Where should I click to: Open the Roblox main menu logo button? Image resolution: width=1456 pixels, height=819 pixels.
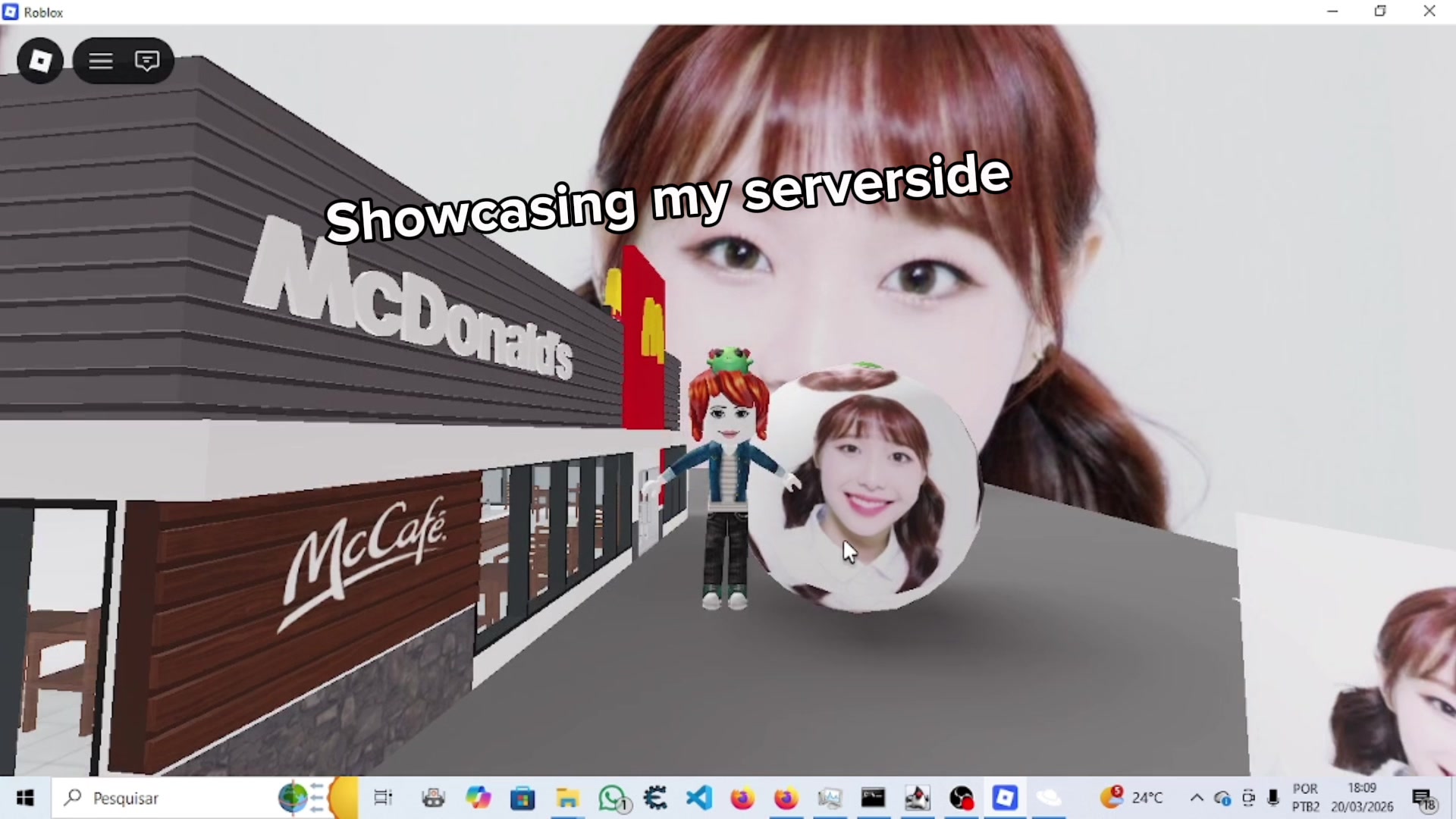click(40, 61)
